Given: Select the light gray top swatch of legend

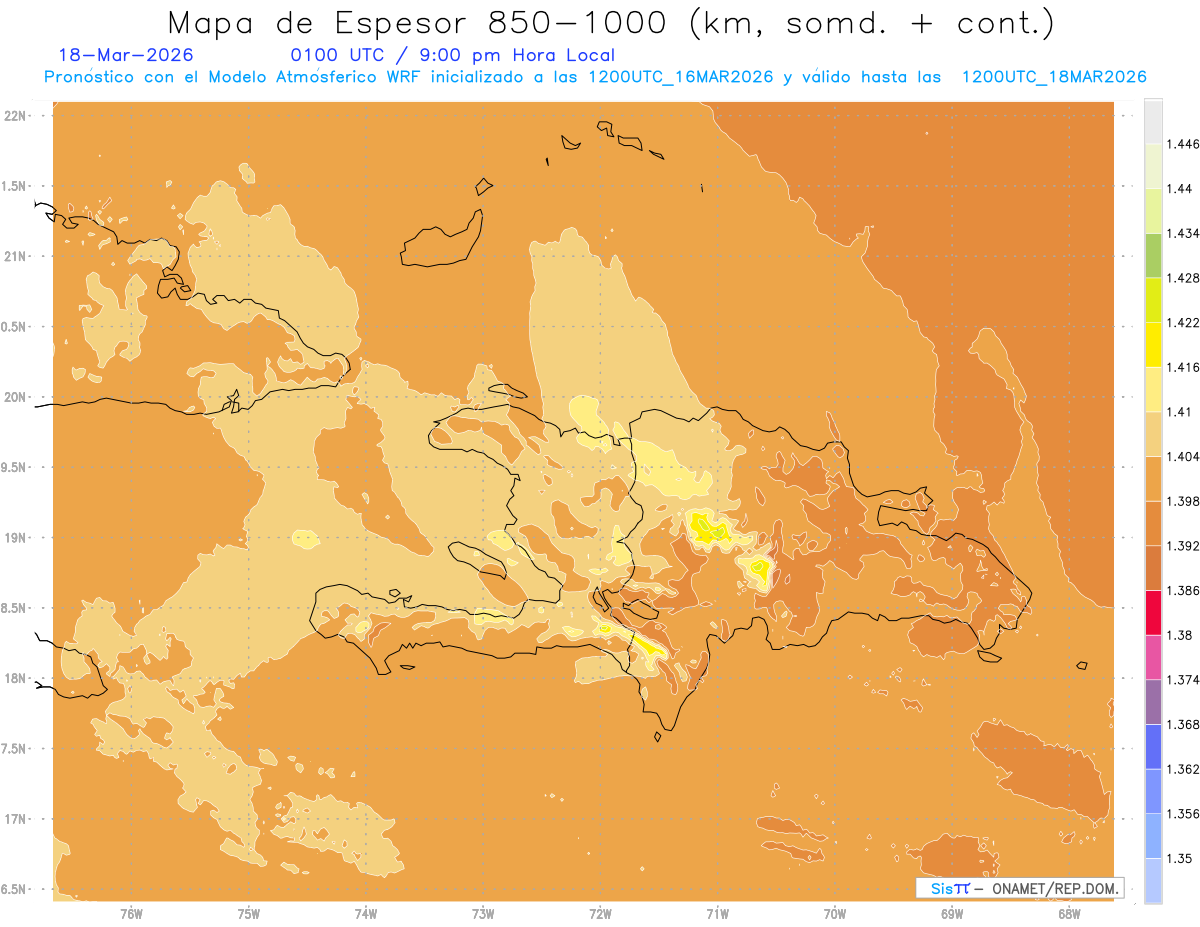Looking at the screenshot, I should coord(1153,121).
